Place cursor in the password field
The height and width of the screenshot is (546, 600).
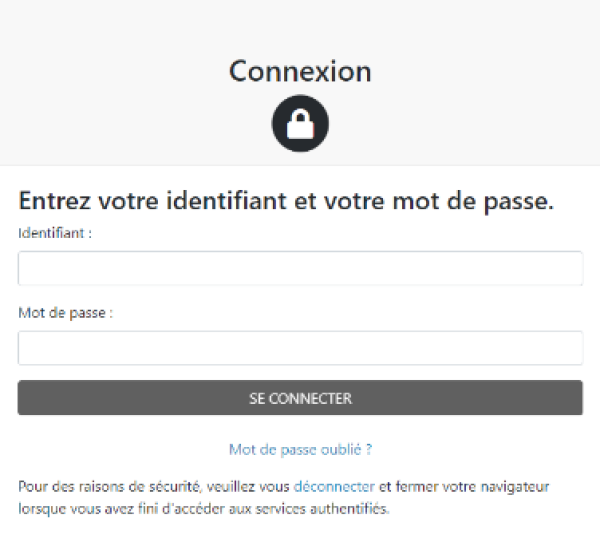300,348
